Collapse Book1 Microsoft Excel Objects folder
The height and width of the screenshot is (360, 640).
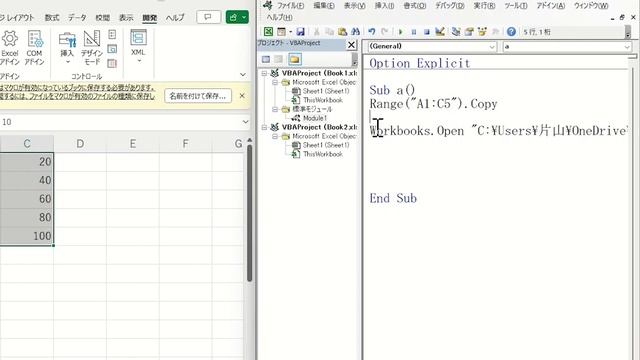tap(275, 82)
